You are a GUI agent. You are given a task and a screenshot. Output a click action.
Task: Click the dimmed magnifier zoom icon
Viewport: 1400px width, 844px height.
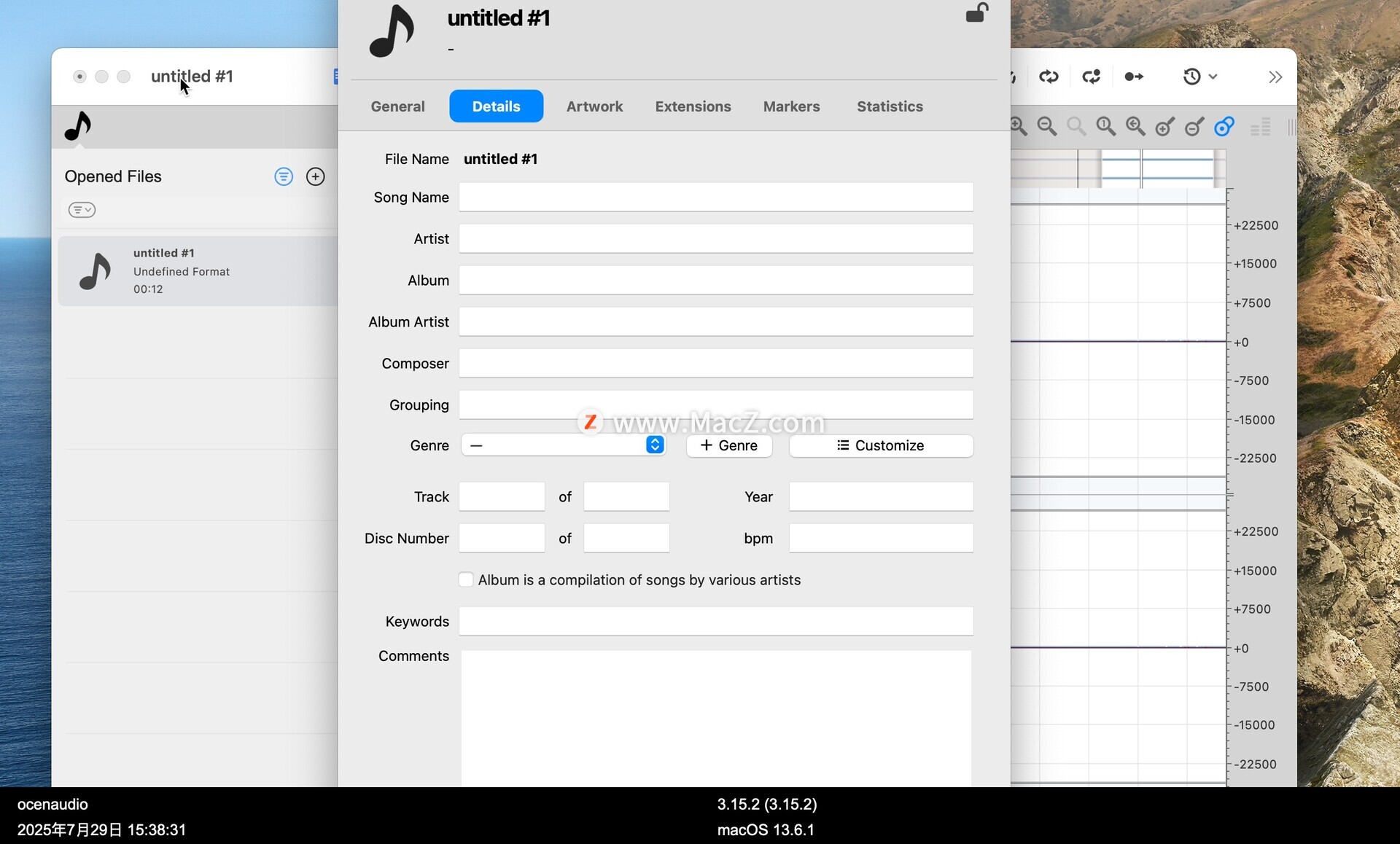1076,127
